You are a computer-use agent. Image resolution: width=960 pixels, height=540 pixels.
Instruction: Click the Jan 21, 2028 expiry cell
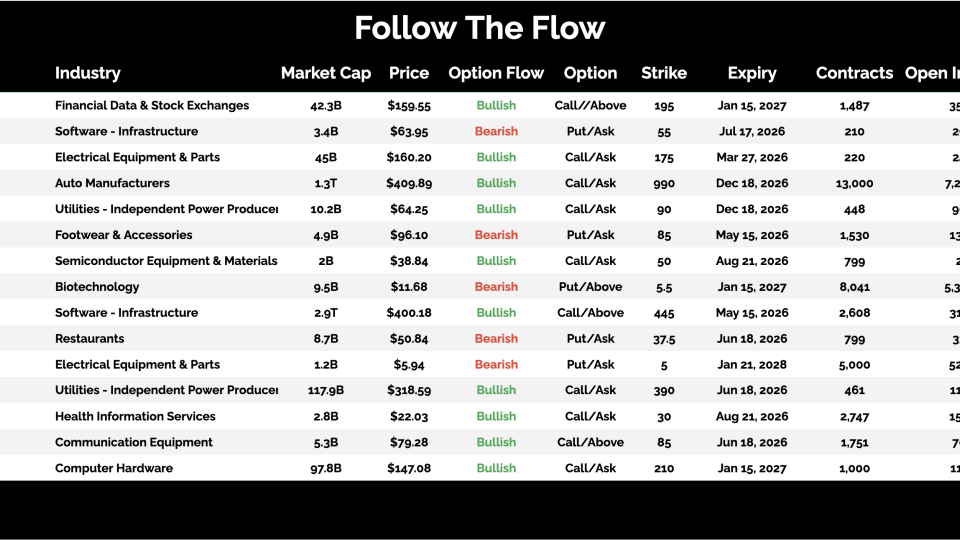[752, 365]
